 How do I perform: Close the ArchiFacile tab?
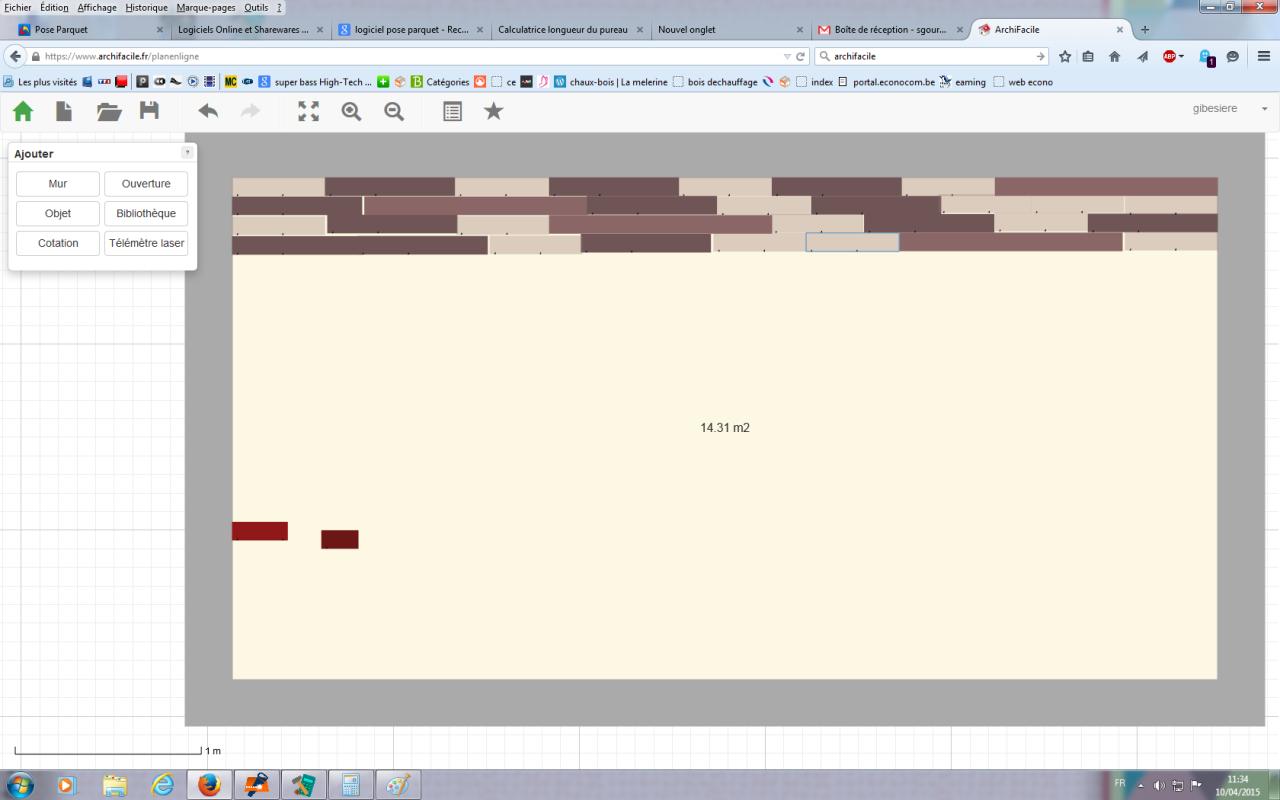pyautogui.click(x=1120, y=30)
